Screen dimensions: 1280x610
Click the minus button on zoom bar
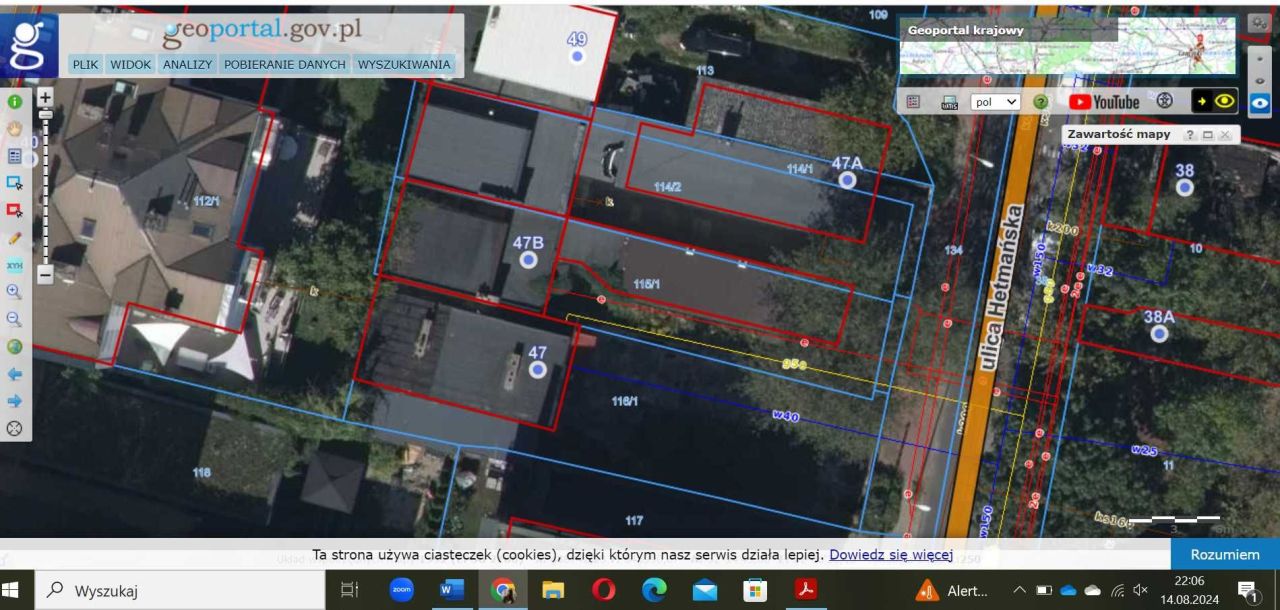45,275
